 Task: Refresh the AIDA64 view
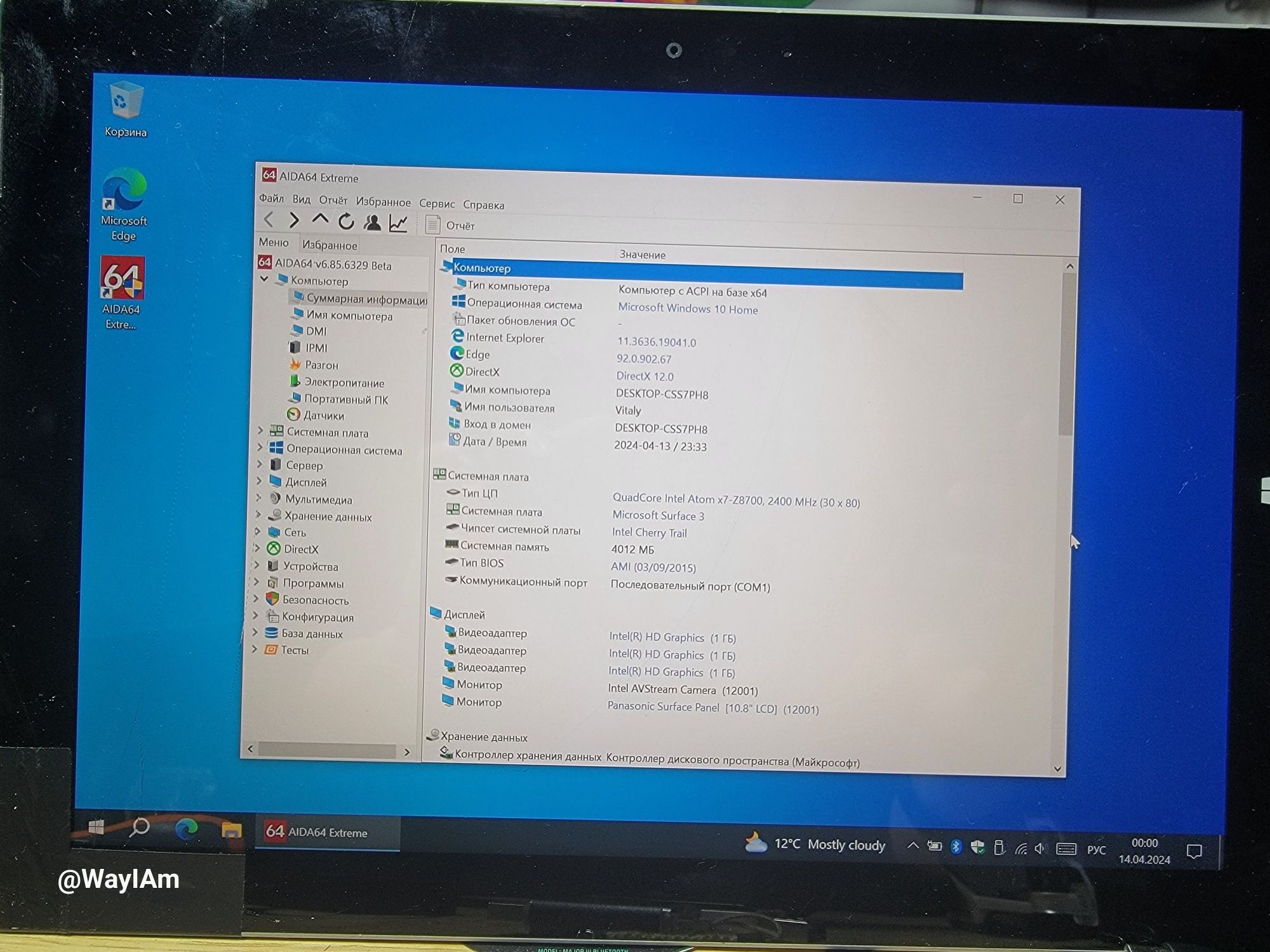346,221
